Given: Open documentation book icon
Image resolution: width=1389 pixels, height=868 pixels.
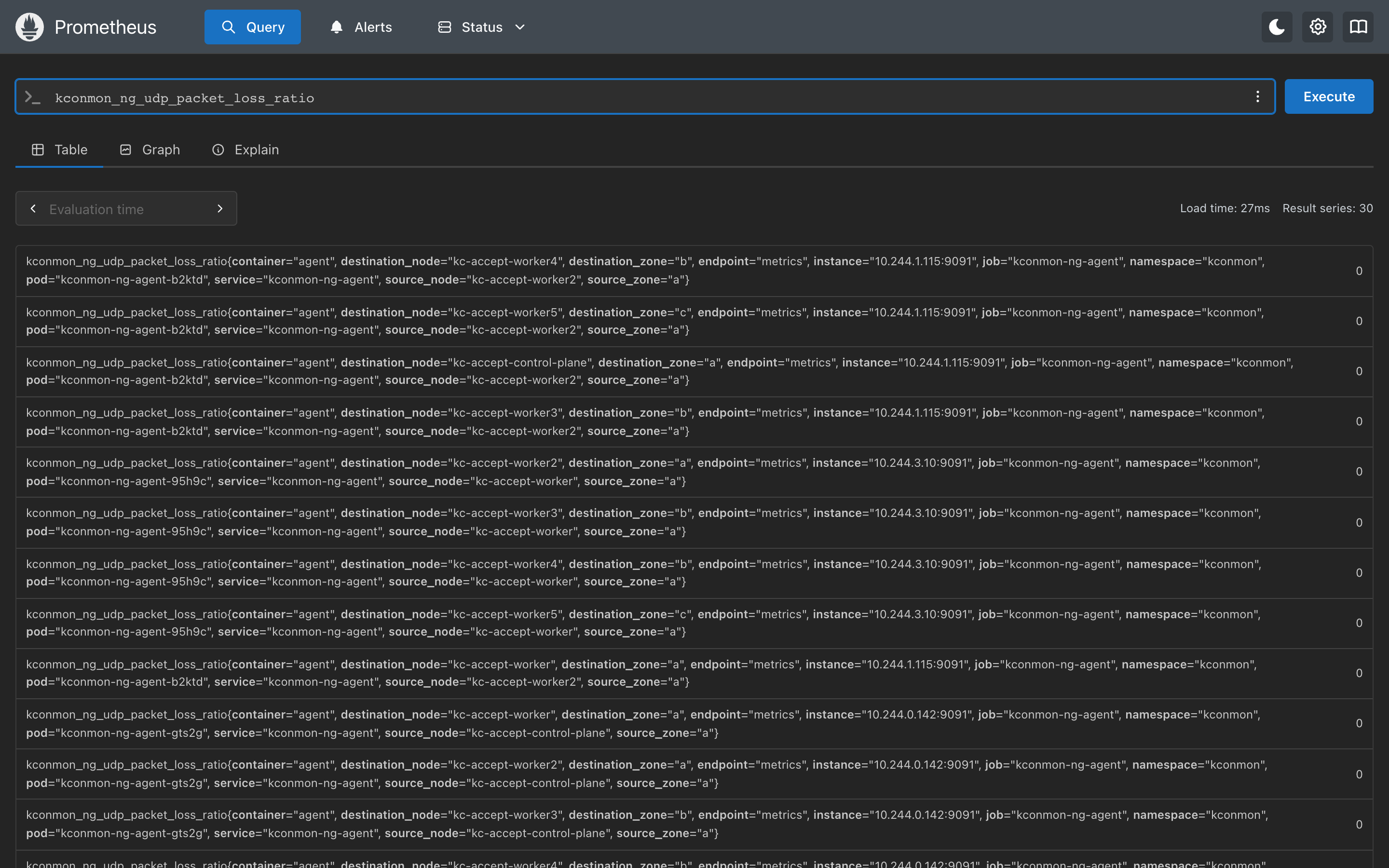Looking at the screenshot, I should (x=1358, y=27).
